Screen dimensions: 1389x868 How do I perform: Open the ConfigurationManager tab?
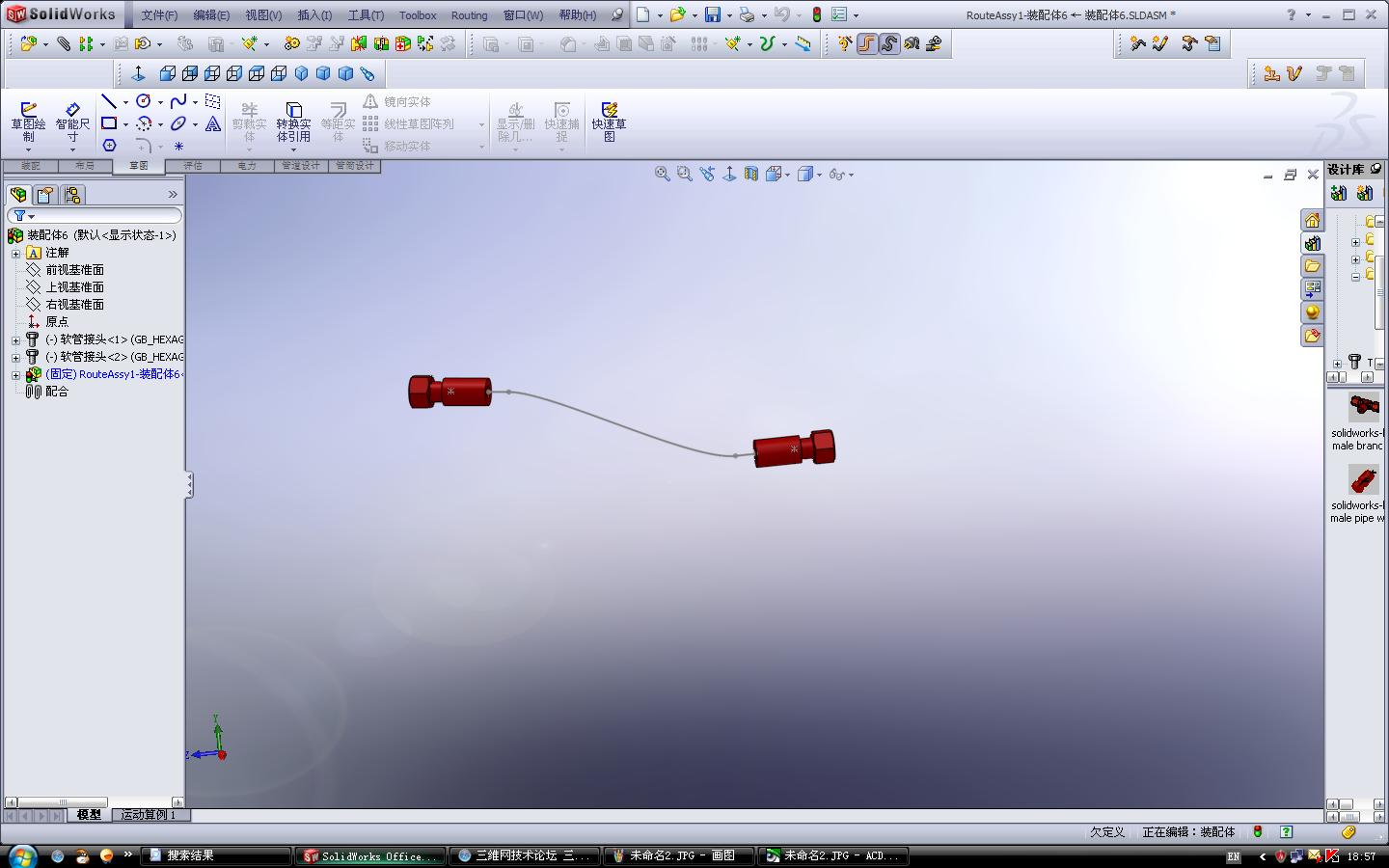(x=71, y=195)
